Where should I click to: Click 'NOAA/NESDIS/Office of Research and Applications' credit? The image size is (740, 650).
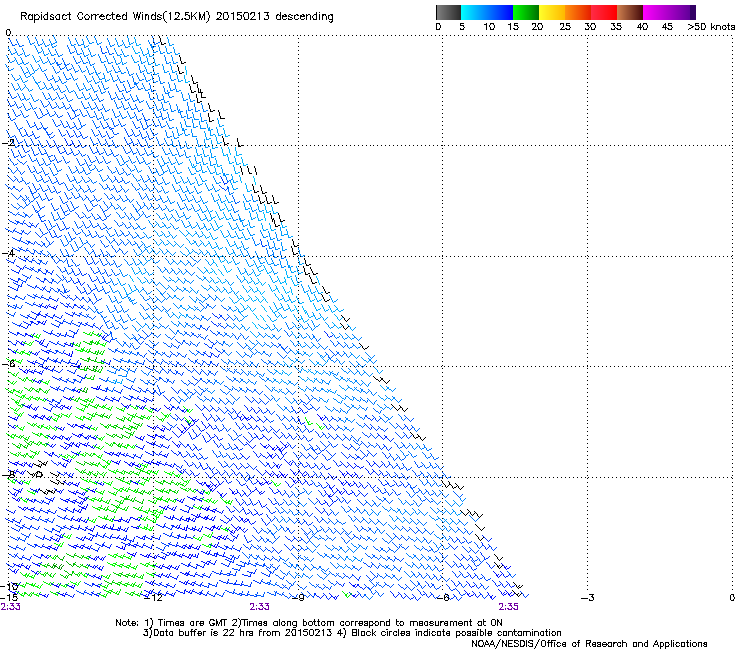pos(589,644)
